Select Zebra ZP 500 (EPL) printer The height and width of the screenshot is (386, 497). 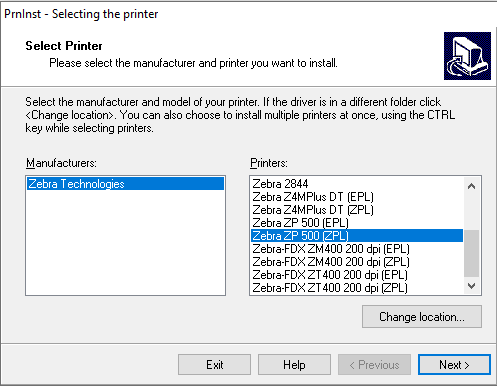click(357, 223)
